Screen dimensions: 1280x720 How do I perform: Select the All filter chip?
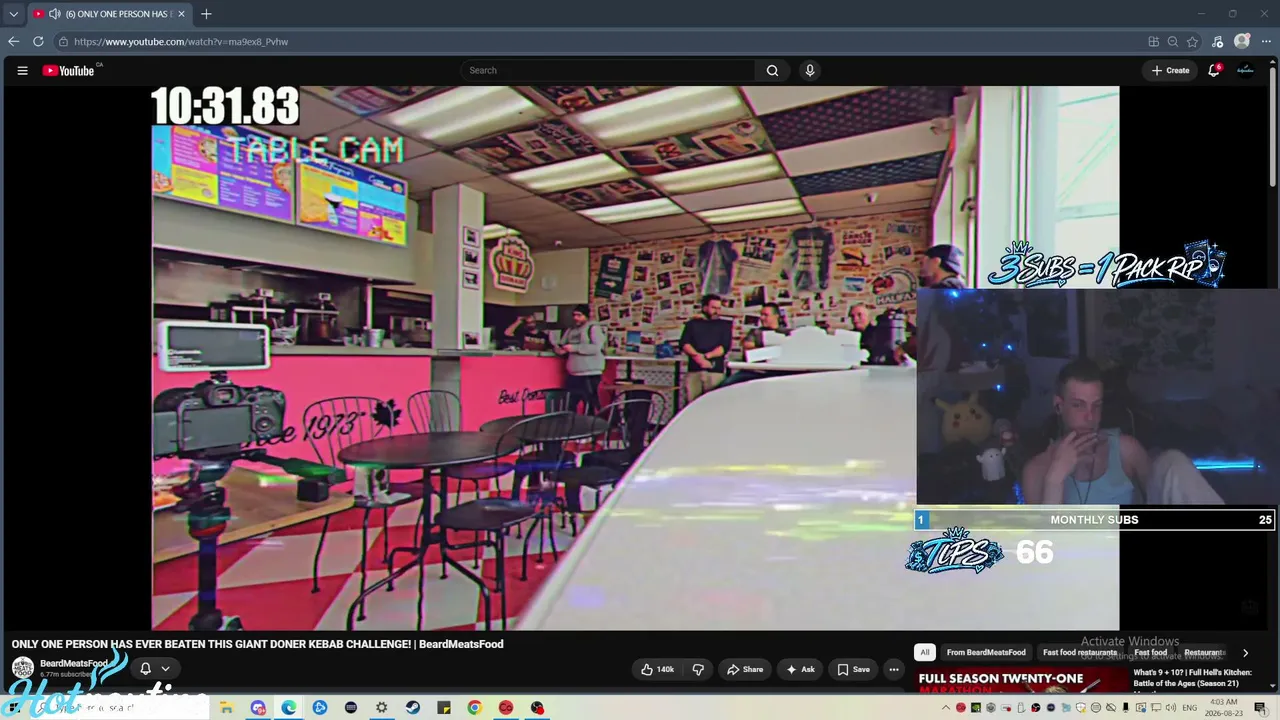point(925,653)
